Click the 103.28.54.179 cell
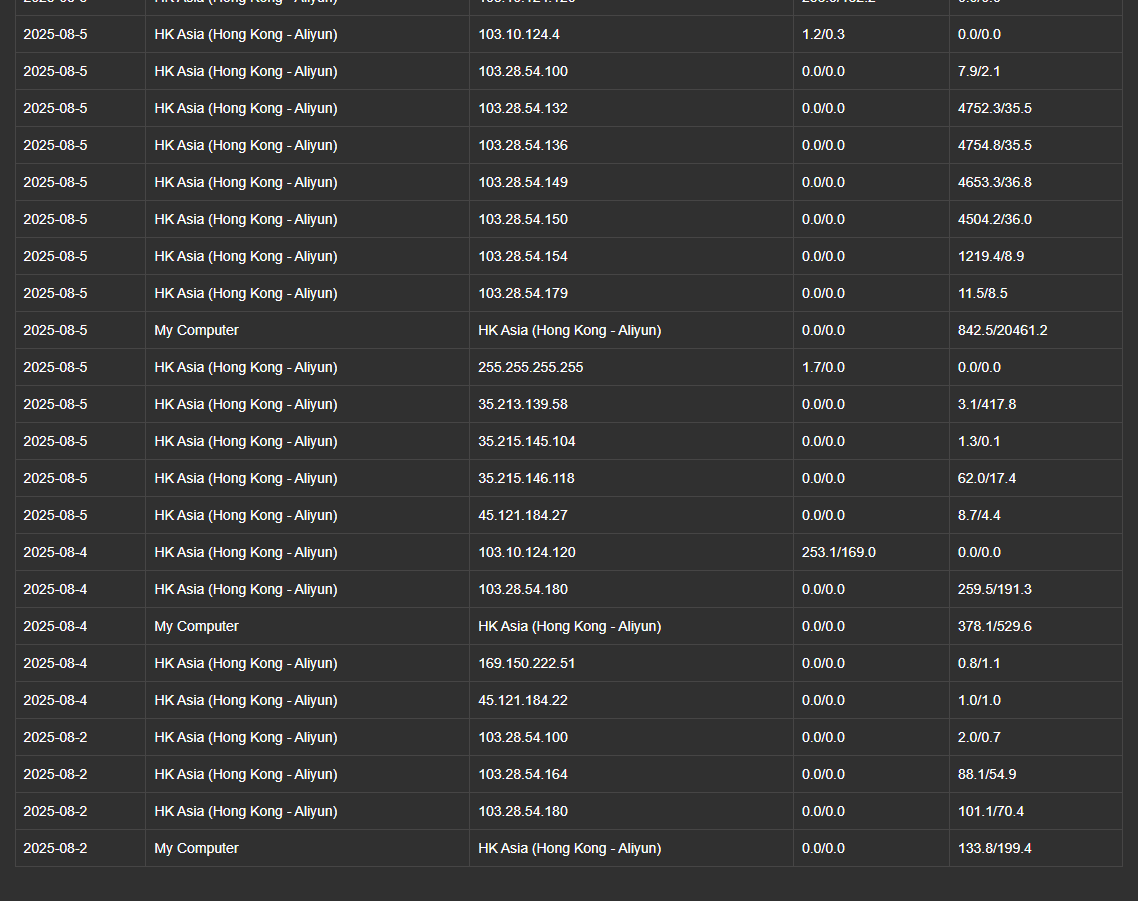 coord(523,293)
